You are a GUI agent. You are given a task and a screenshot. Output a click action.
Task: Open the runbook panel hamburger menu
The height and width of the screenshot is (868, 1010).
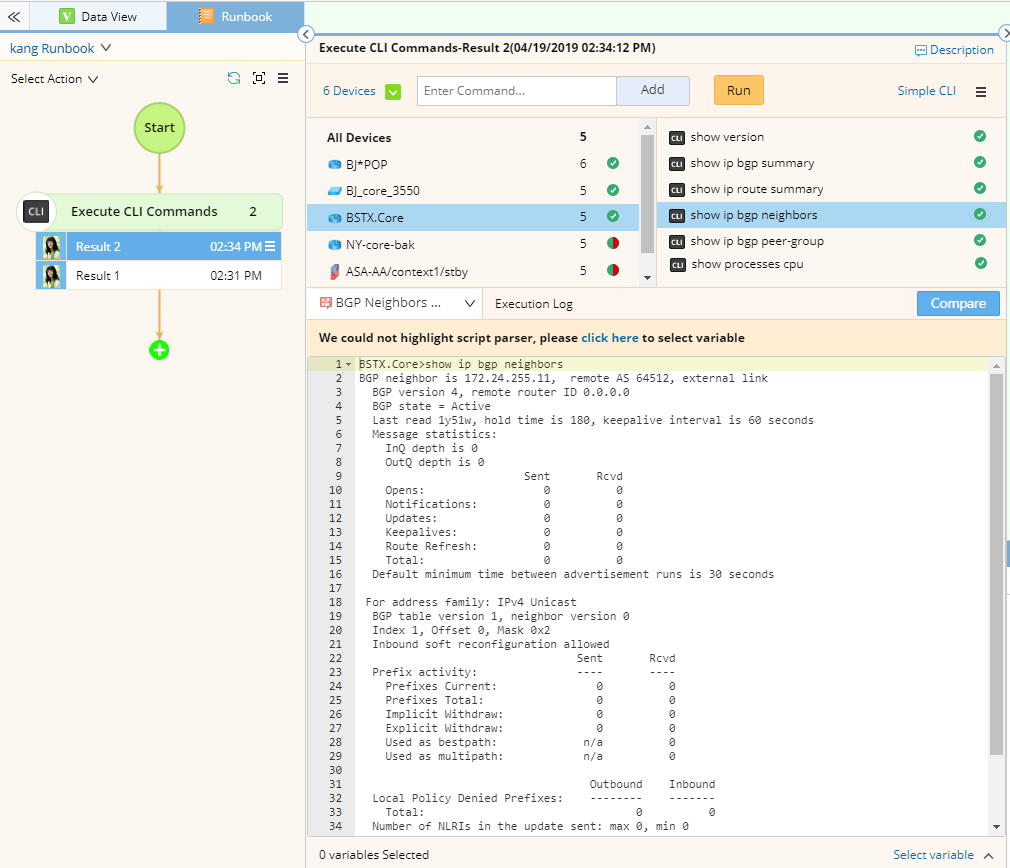[x=283, y=78]
